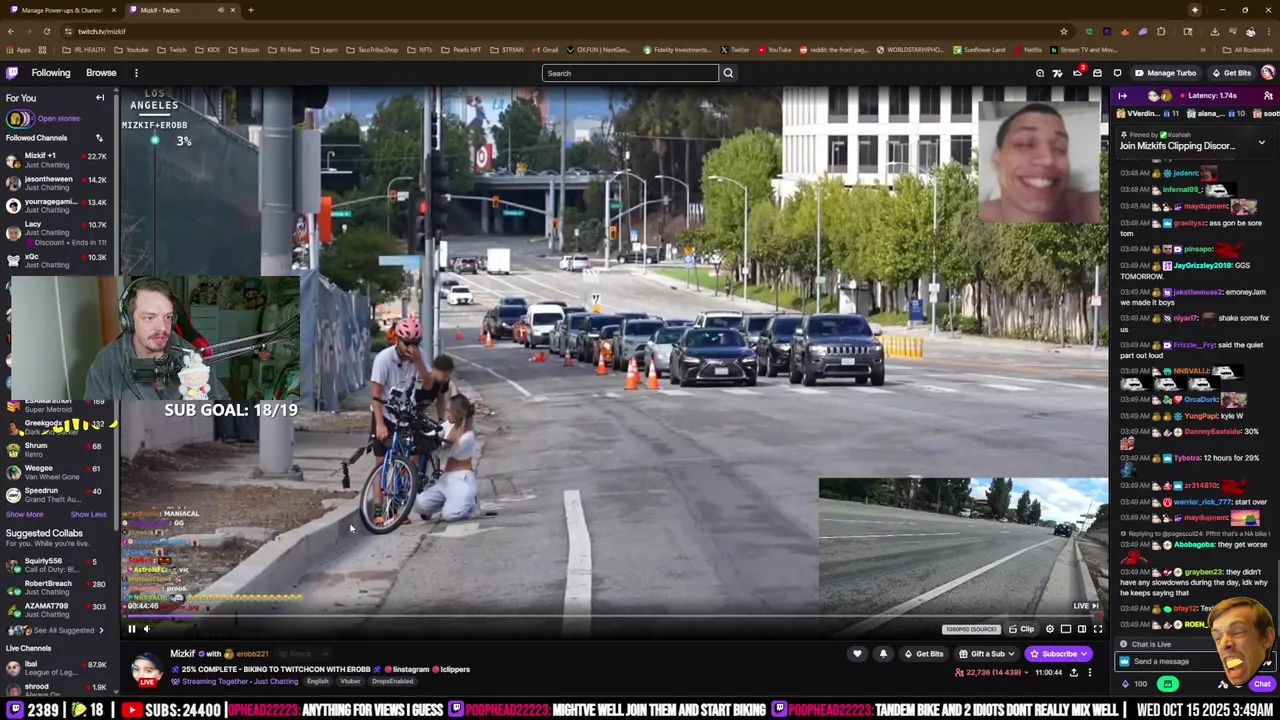1280x720 pixels.
Task: Open the 1080P60 source quality badge
Action: click(971, 629)
